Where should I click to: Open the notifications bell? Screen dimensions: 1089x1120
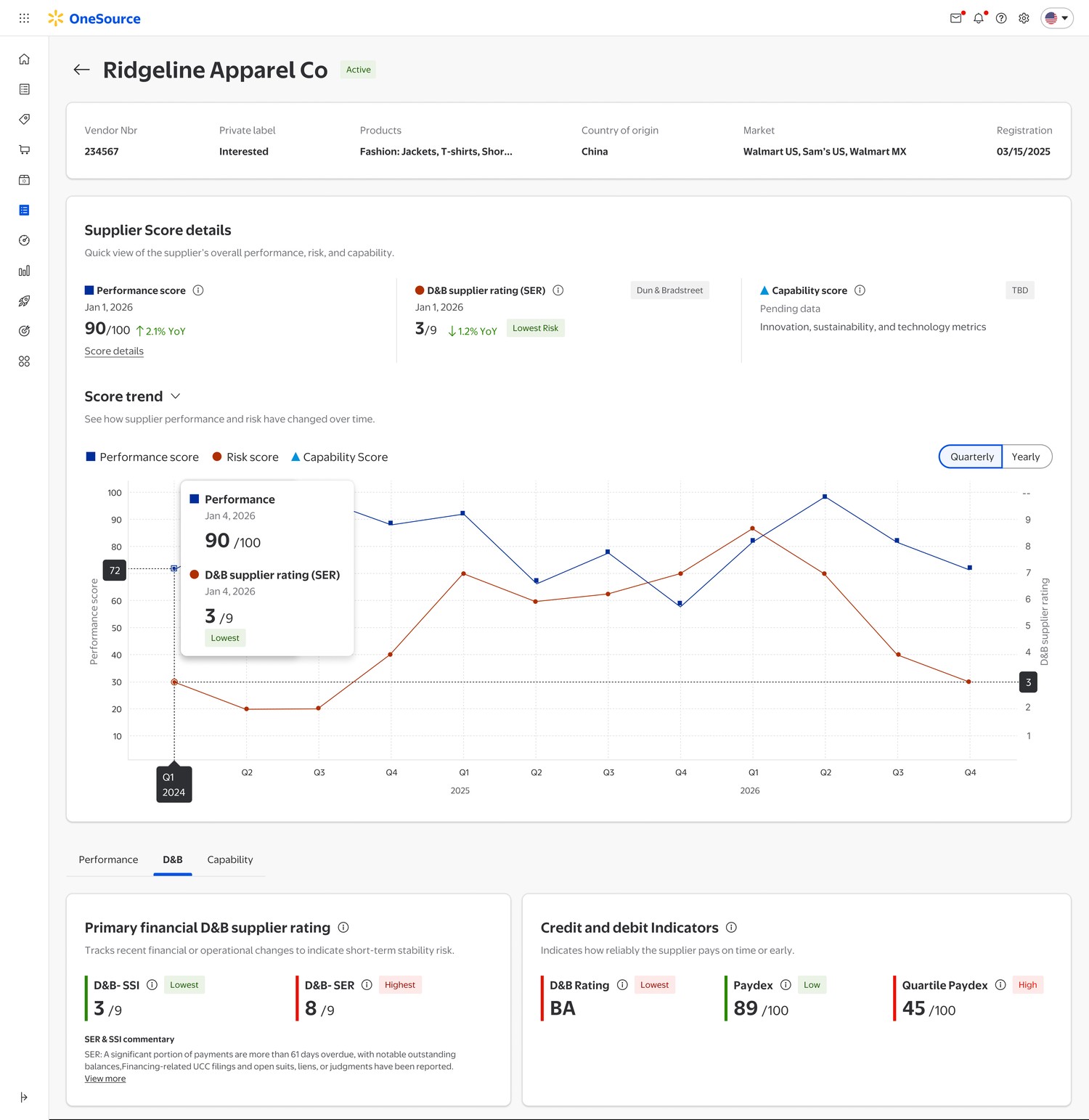click(x=979, y=18)
